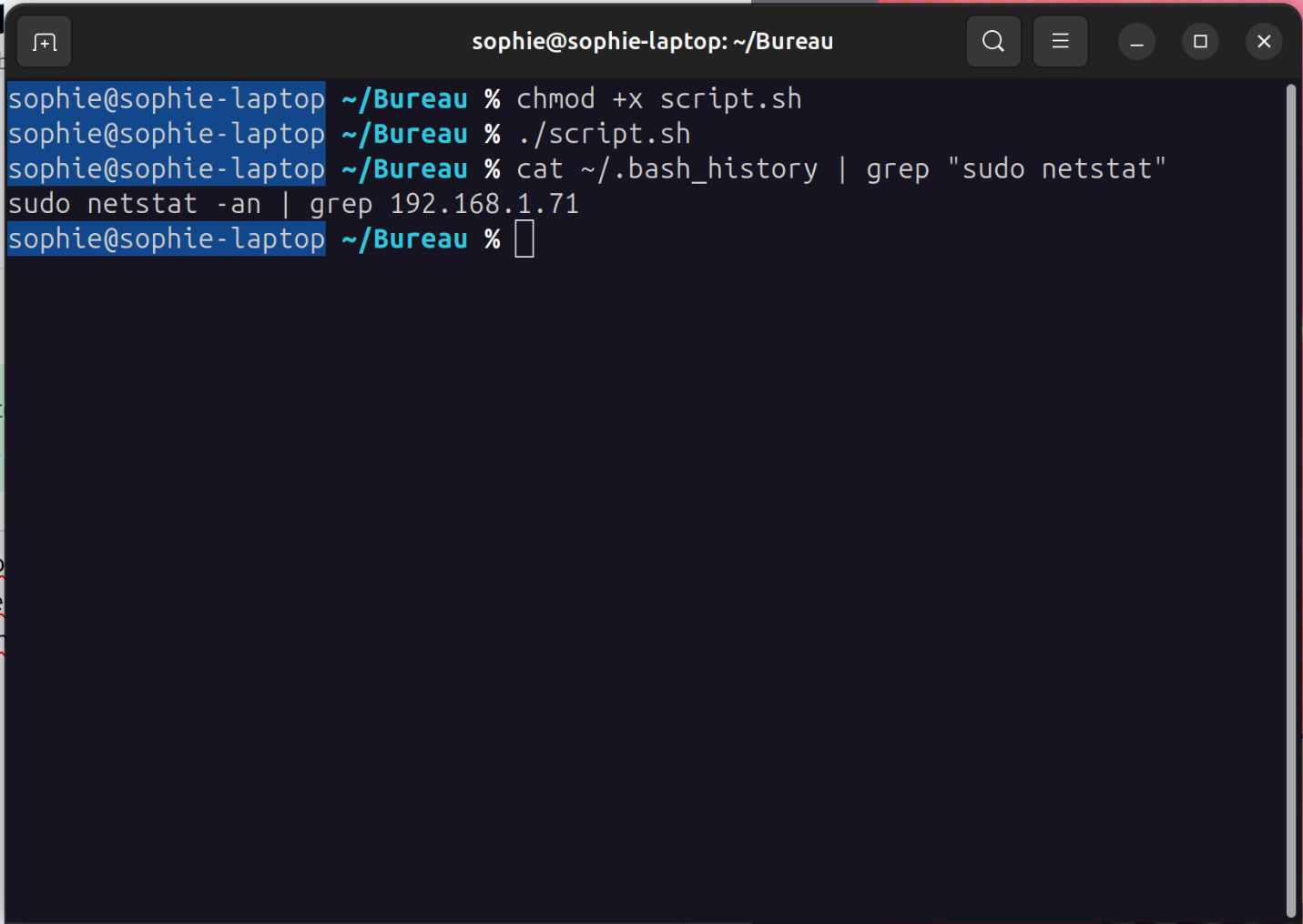The image size is (1303, 924).
Task: Open the hamburger main menu
Action: pyautogui.click(x=1060, y=41)
